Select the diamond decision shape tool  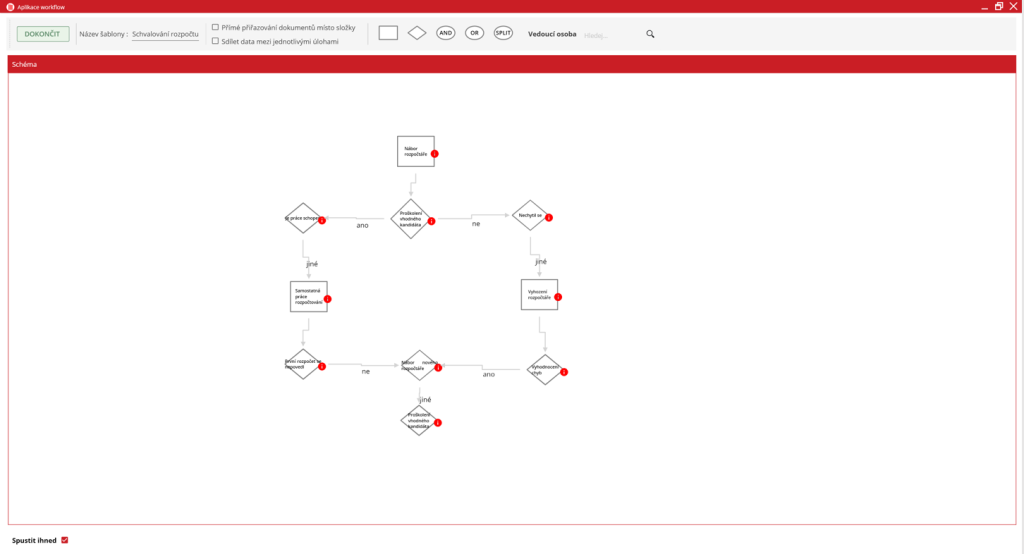tap(417, 33)
